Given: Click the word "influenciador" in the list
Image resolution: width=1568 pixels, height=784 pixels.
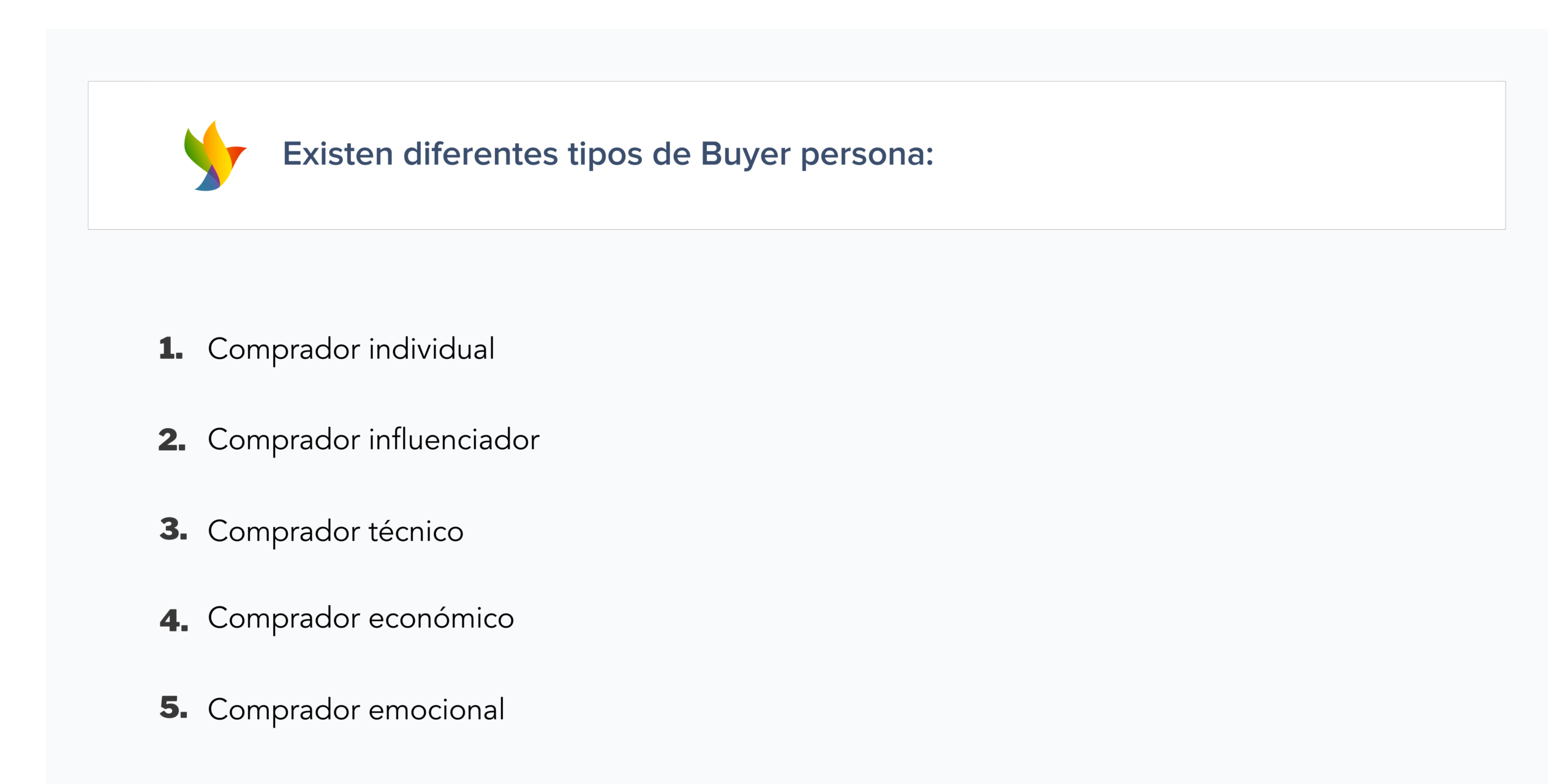Looking at the screenshot, I should [454, 440].
